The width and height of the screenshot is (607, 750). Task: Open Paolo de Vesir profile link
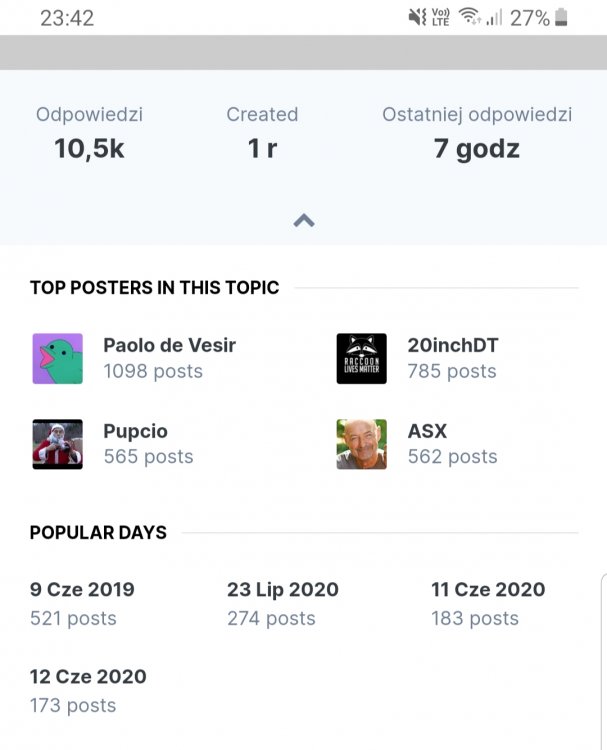coord(169,346)
